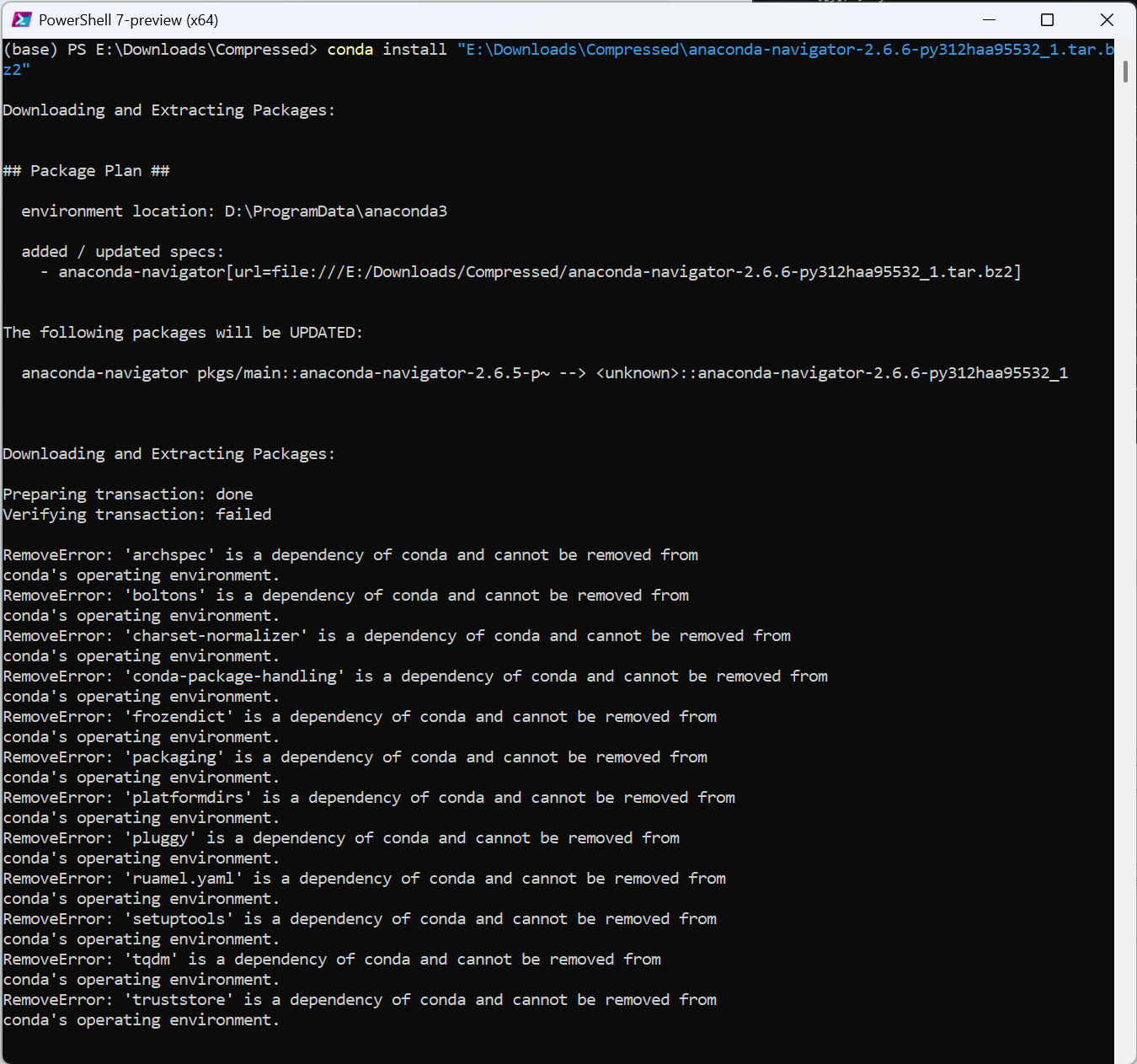Click the 'PowerShell 7-preview (x64)' title text
The image size is (1137, 1064).
[x=129, y=20]
